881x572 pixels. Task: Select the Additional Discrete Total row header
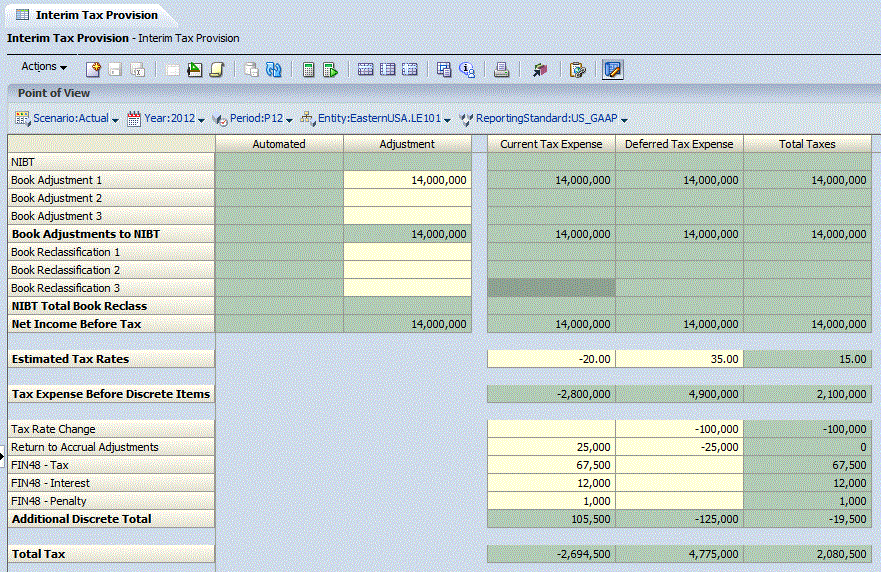point(111,519)
